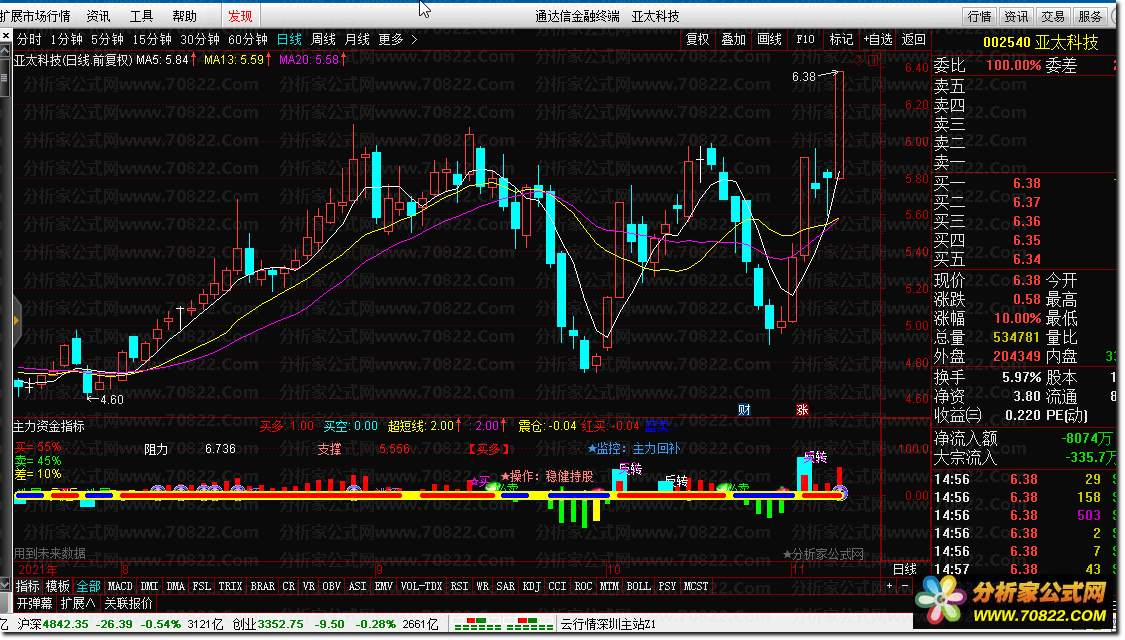Apply the BRAR indicator
The image size is (1125, 640).
click(x=263, y=586)
